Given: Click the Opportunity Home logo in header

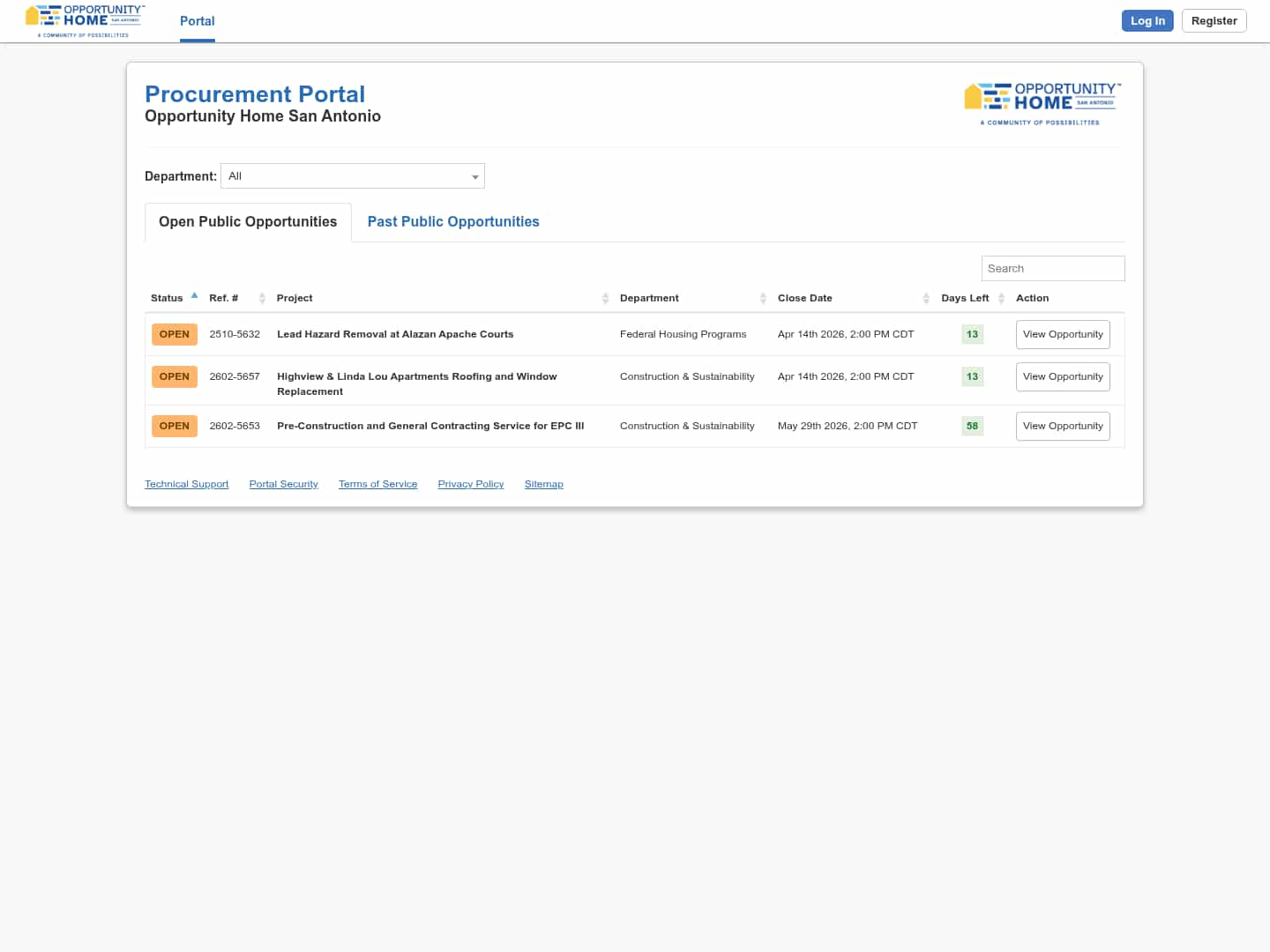Looking at the screenshot, I should pos(85,20).
